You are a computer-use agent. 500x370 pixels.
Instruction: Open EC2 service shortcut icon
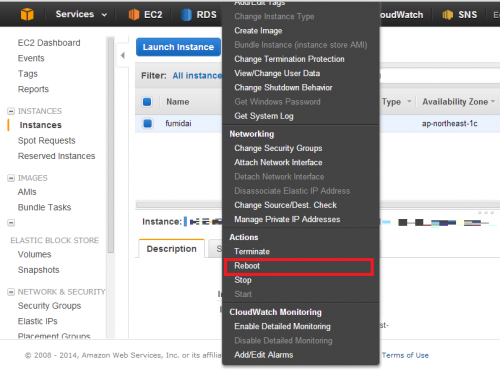134,15
